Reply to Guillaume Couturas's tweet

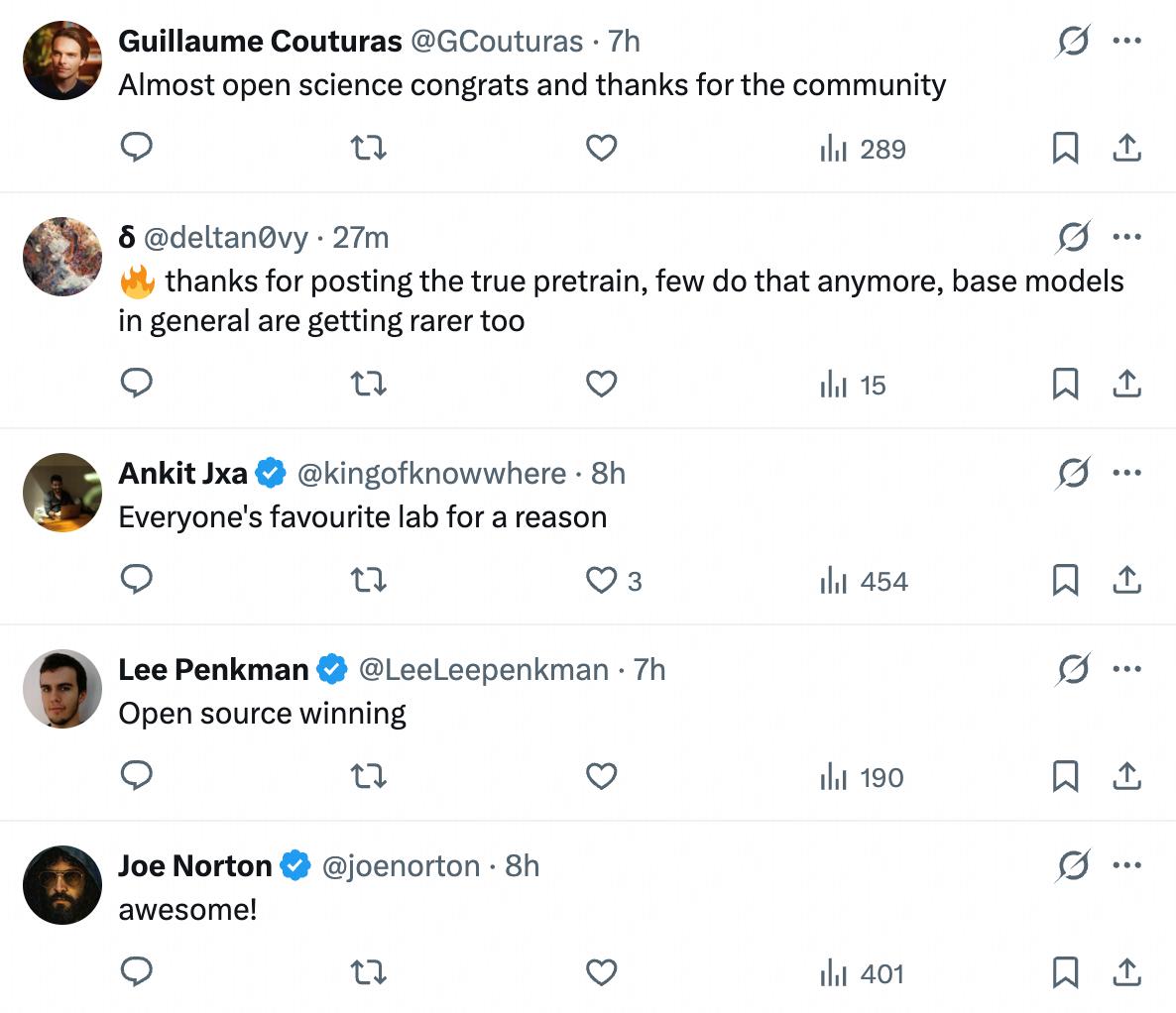(x=136, y=149)
